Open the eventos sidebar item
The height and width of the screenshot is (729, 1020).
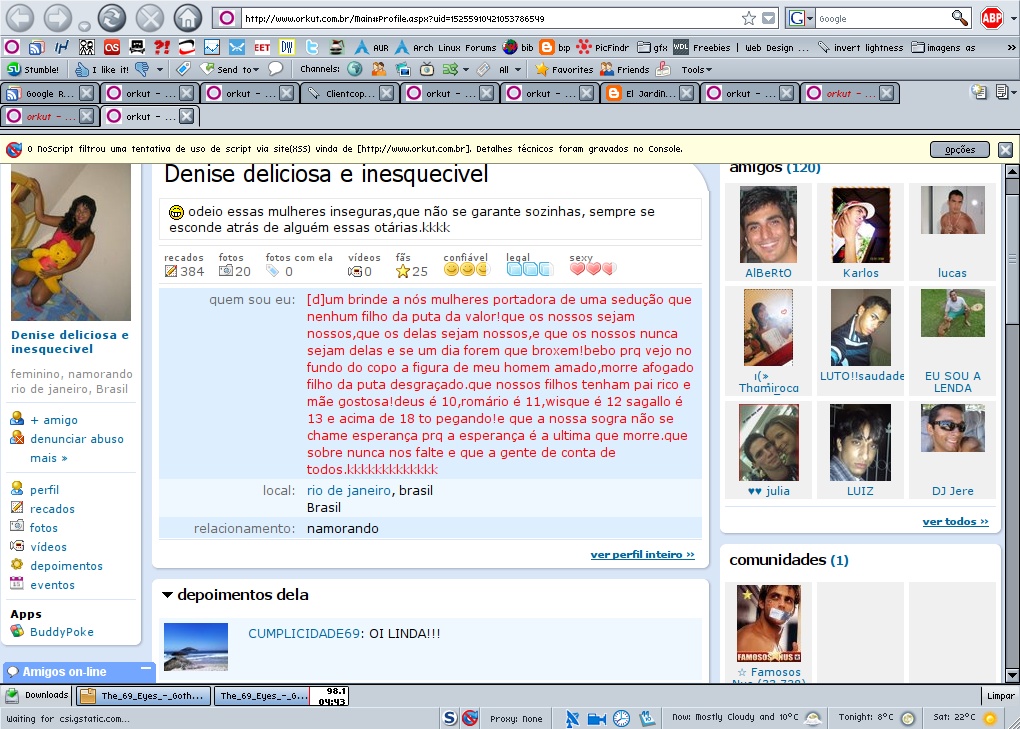52,585
